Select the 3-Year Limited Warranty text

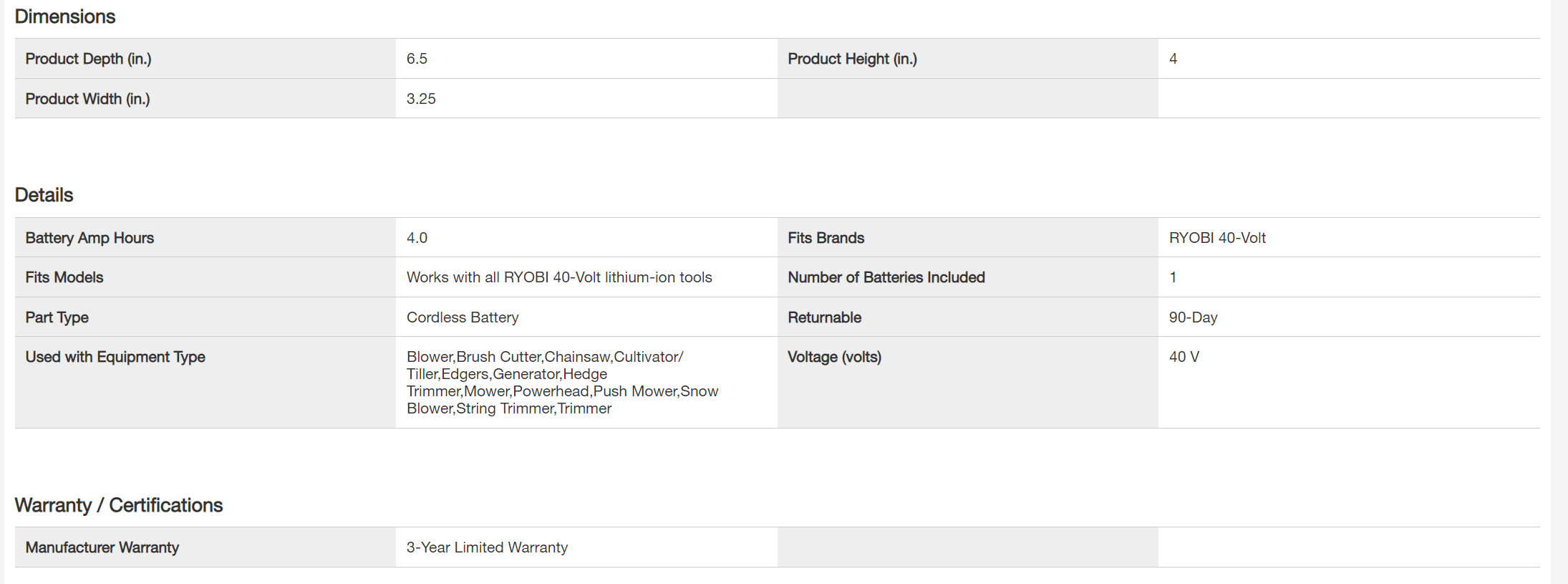point(487,547)
